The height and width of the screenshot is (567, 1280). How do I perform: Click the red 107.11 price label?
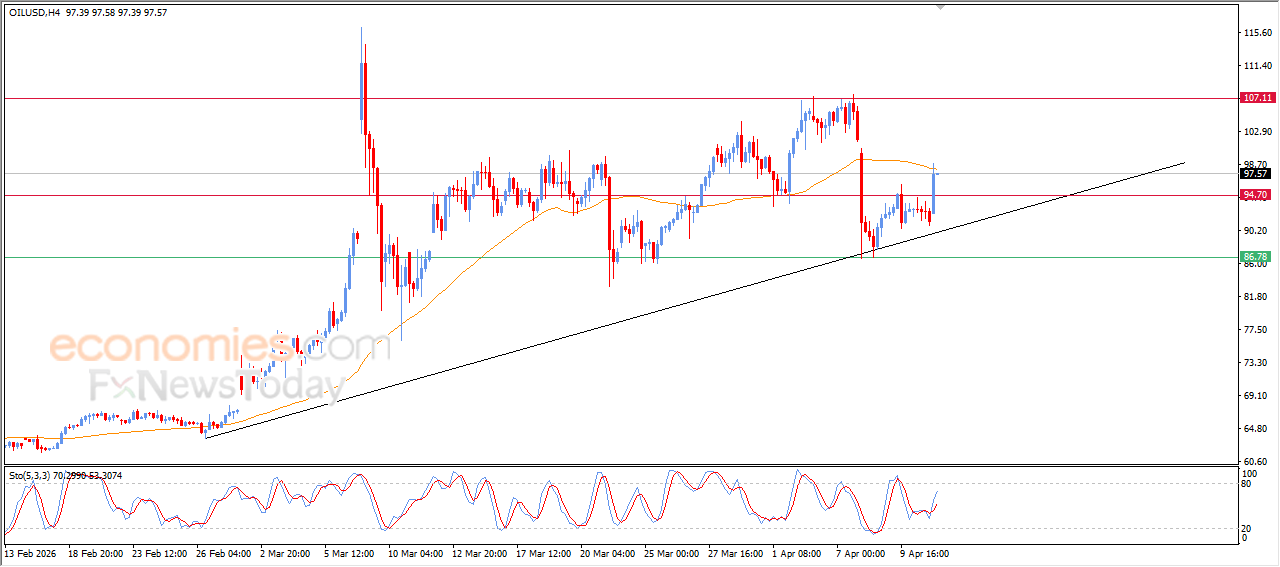(1256, 98)
